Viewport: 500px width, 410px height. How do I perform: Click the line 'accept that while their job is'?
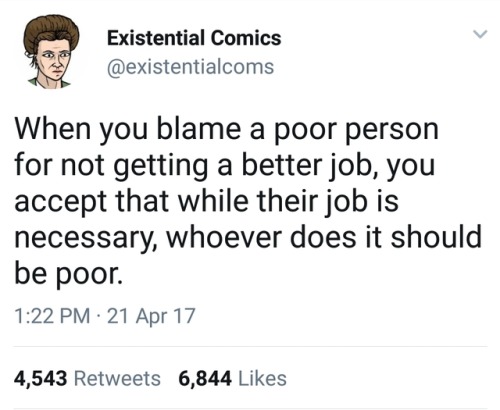click(206, 201)
